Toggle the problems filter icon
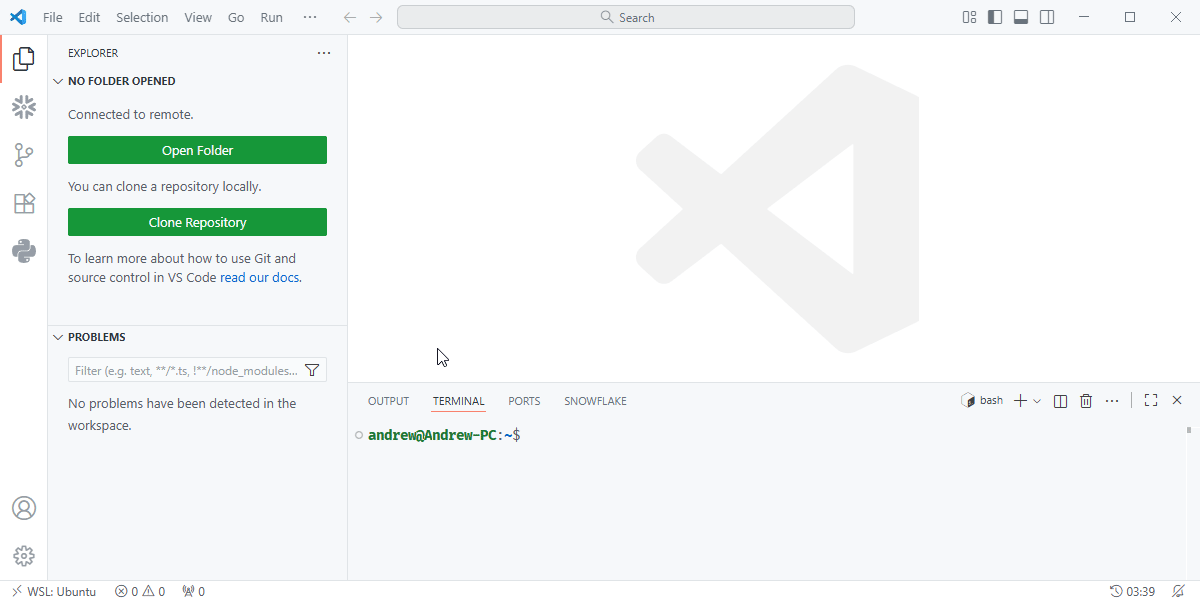This screenshot has width=1200, height=602. tap(313, 369)
